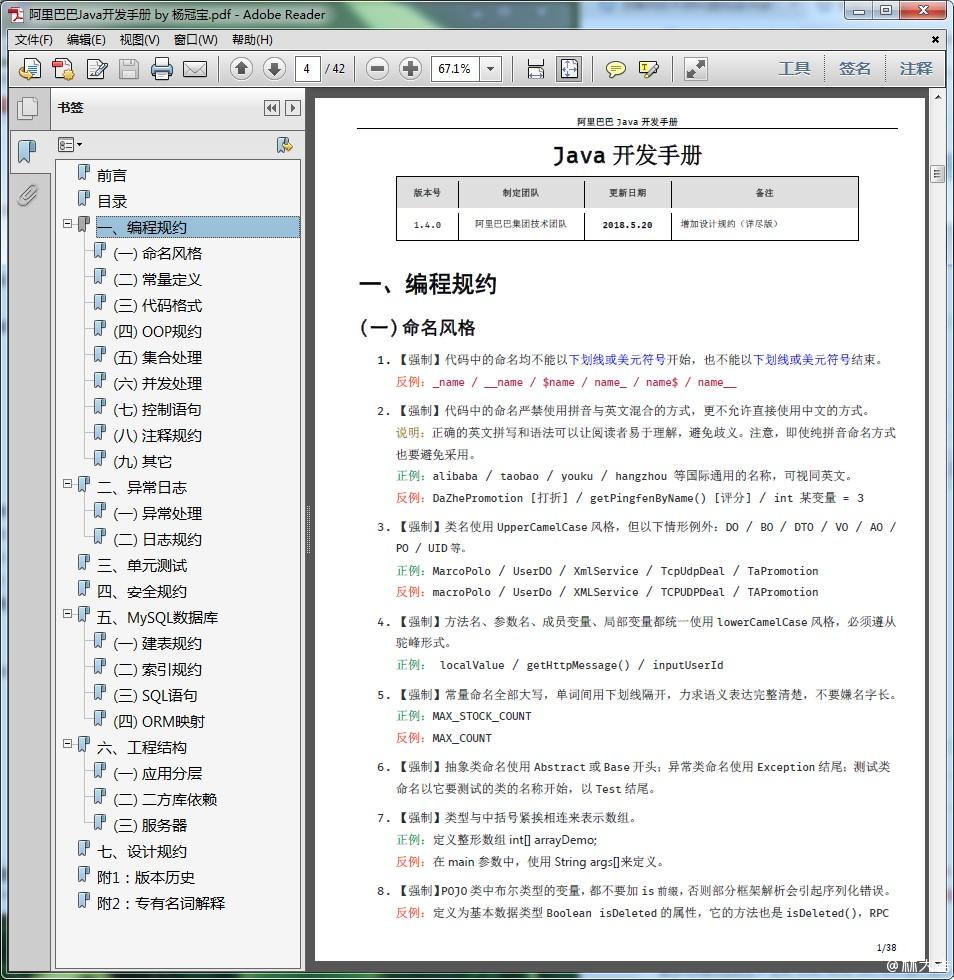
Task: Select the 附2：专有名词解释 bookmark
Action: (161, 903)
